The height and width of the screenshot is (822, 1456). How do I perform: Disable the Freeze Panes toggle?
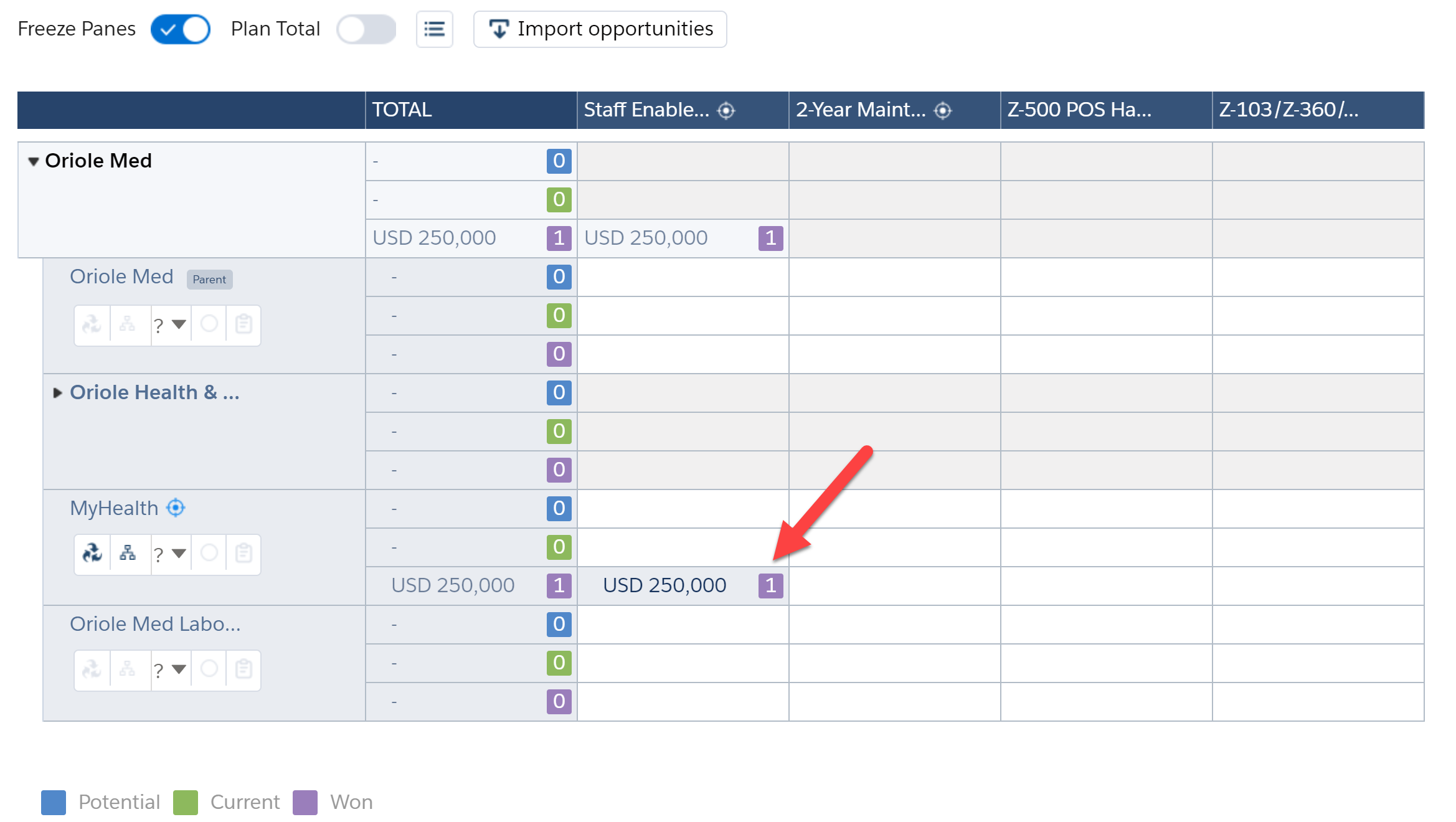[181, 29]
